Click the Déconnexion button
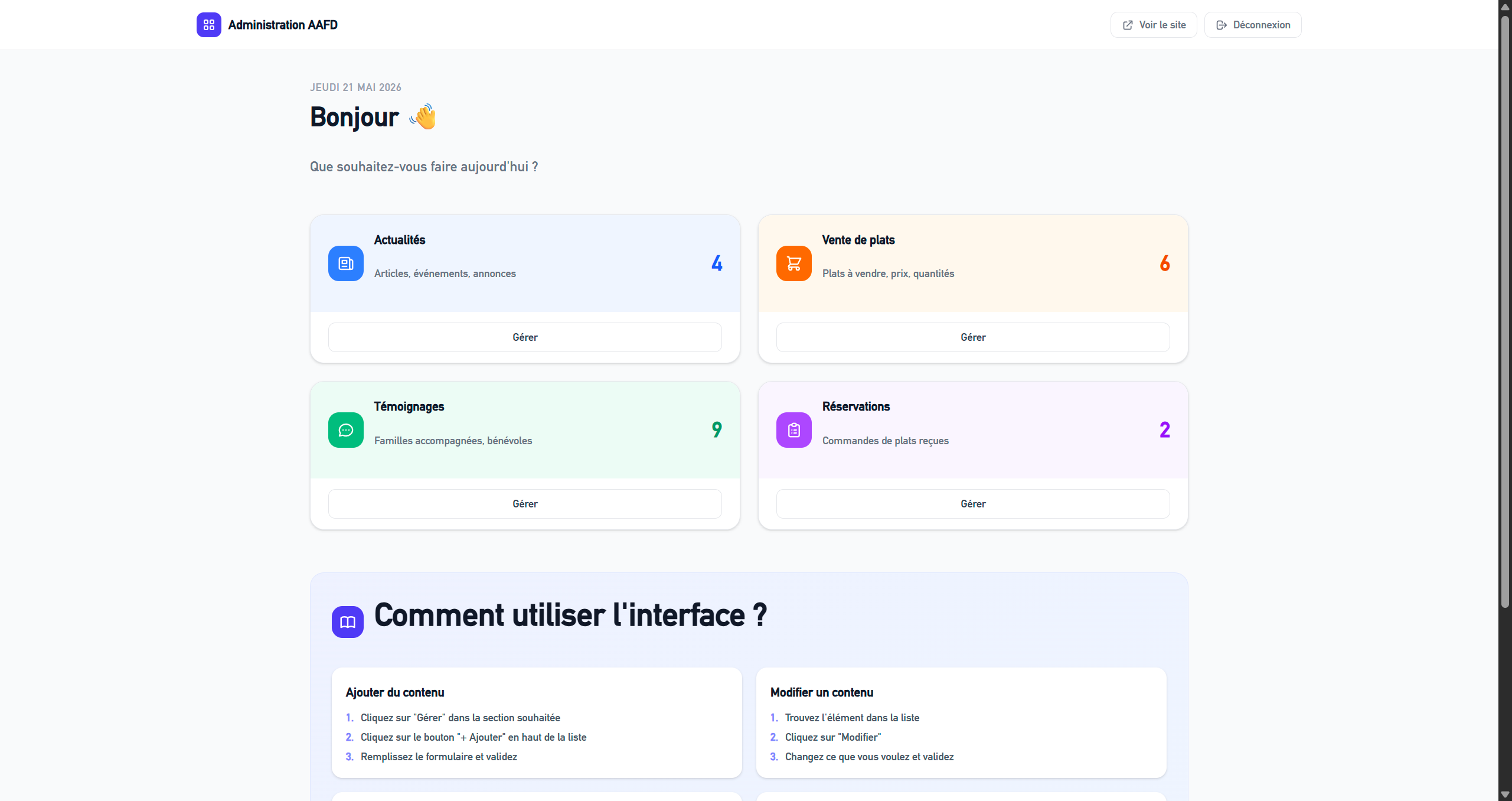This screenshot has width=1512, height=801. click(1253, 25)
